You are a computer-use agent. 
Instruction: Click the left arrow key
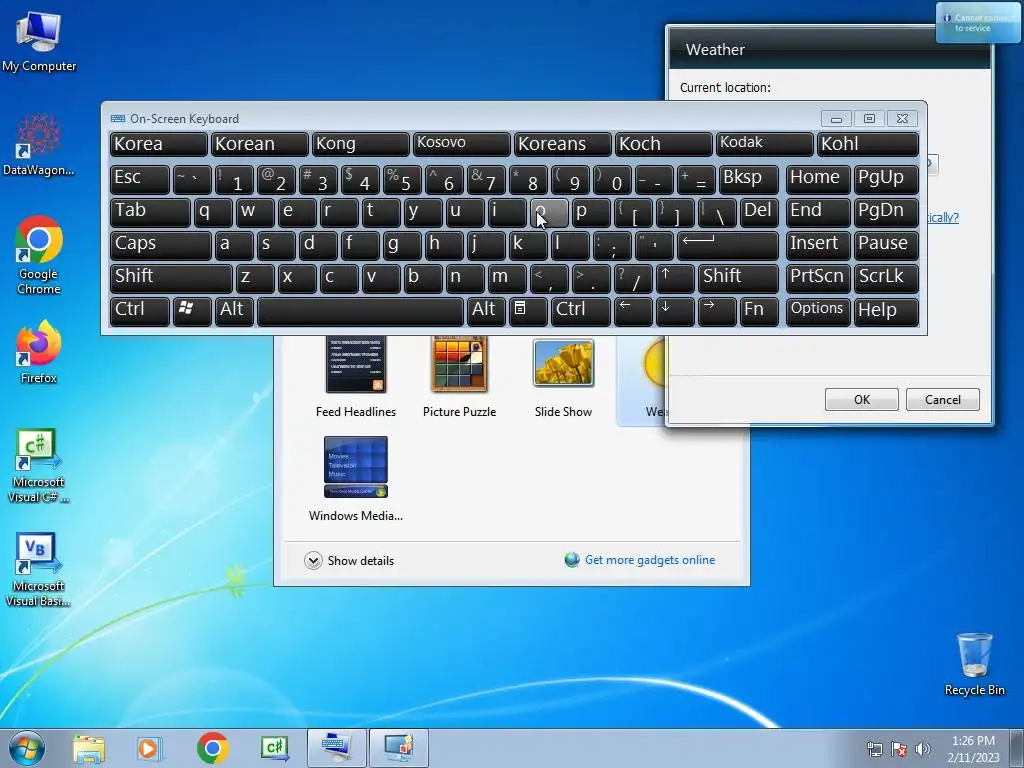[633, 310]
